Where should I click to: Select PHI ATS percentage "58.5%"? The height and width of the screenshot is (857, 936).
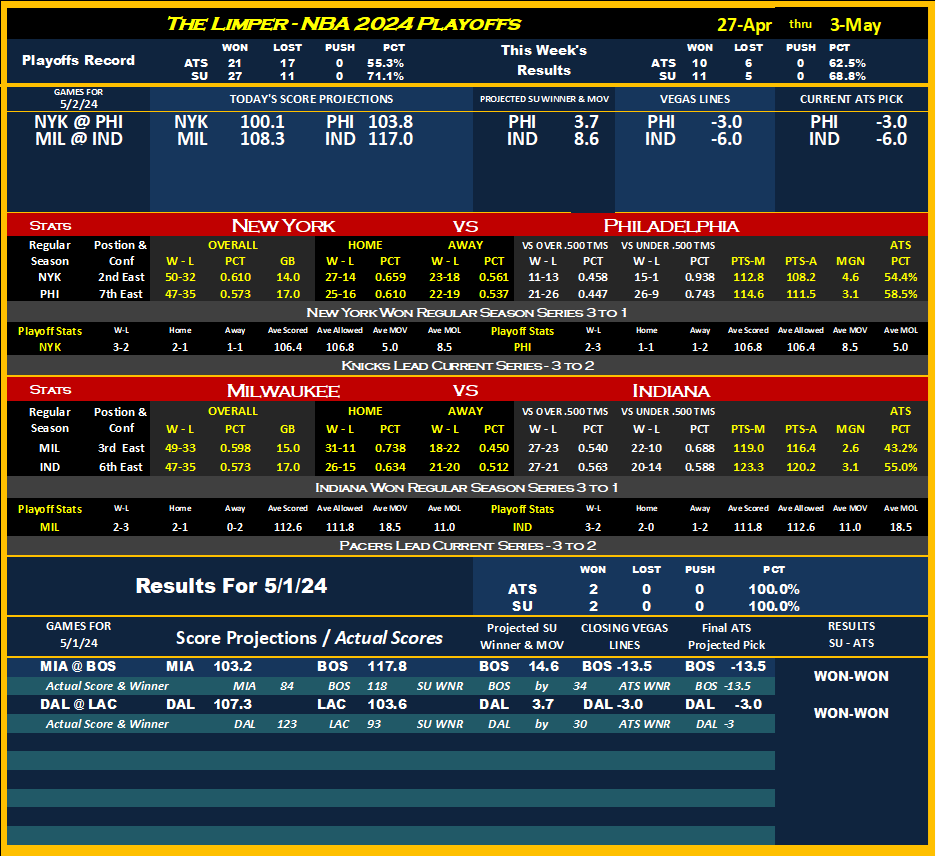(900, 294)
